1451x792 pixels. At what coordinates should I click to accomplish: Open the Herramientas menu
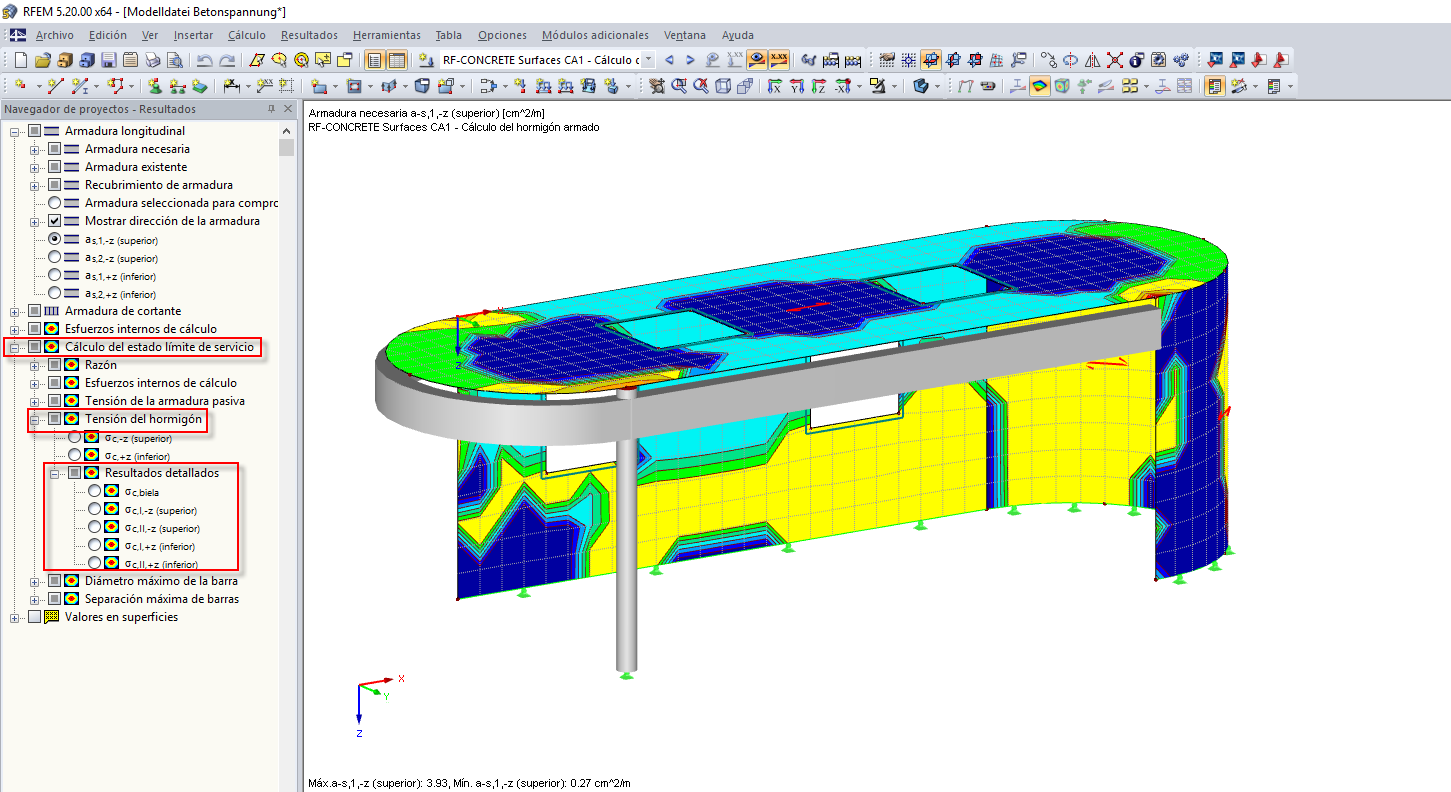coord(387,35)
